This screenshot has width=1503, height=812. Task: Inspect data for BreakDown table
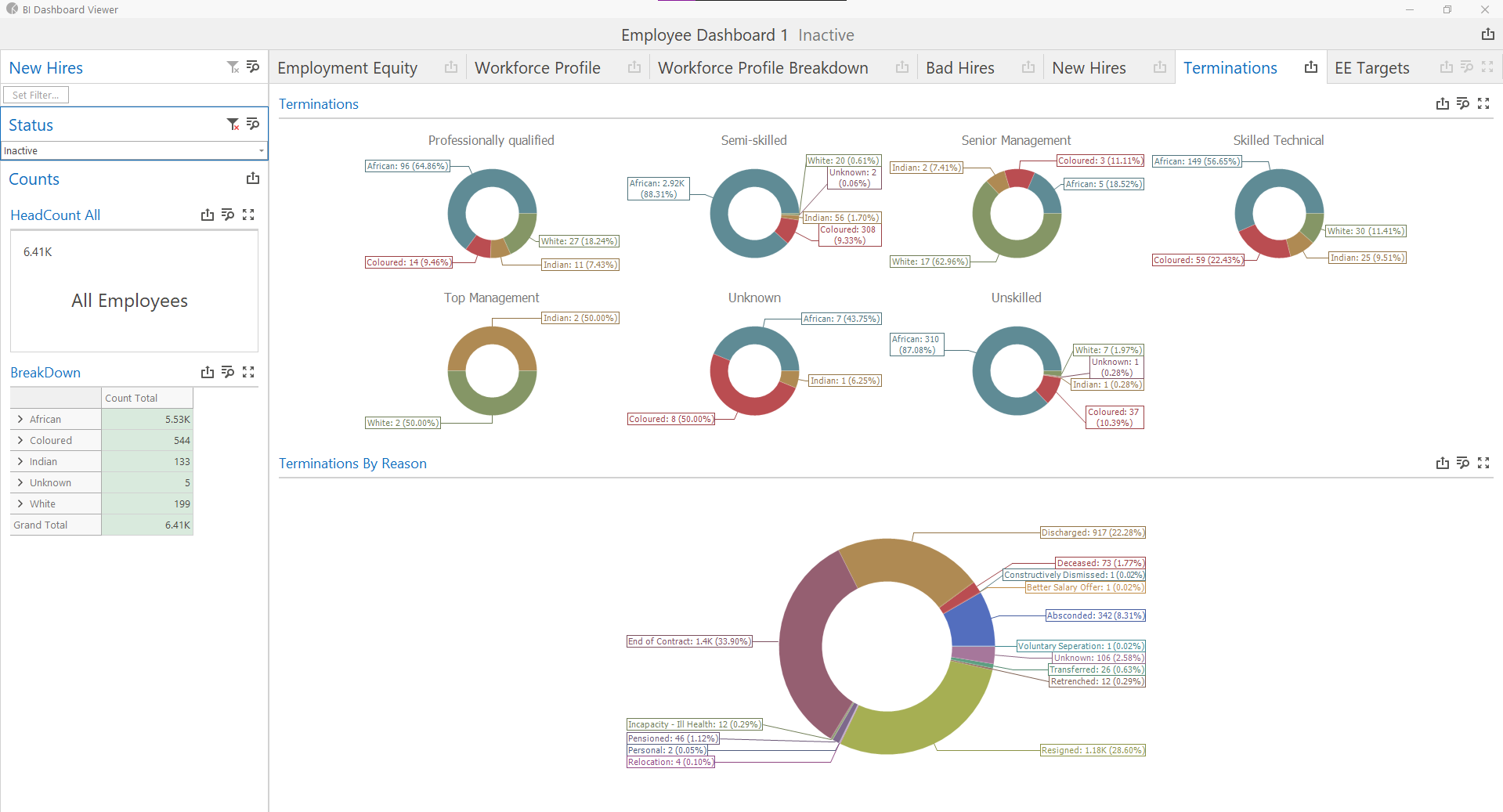(x=228, y=372)
